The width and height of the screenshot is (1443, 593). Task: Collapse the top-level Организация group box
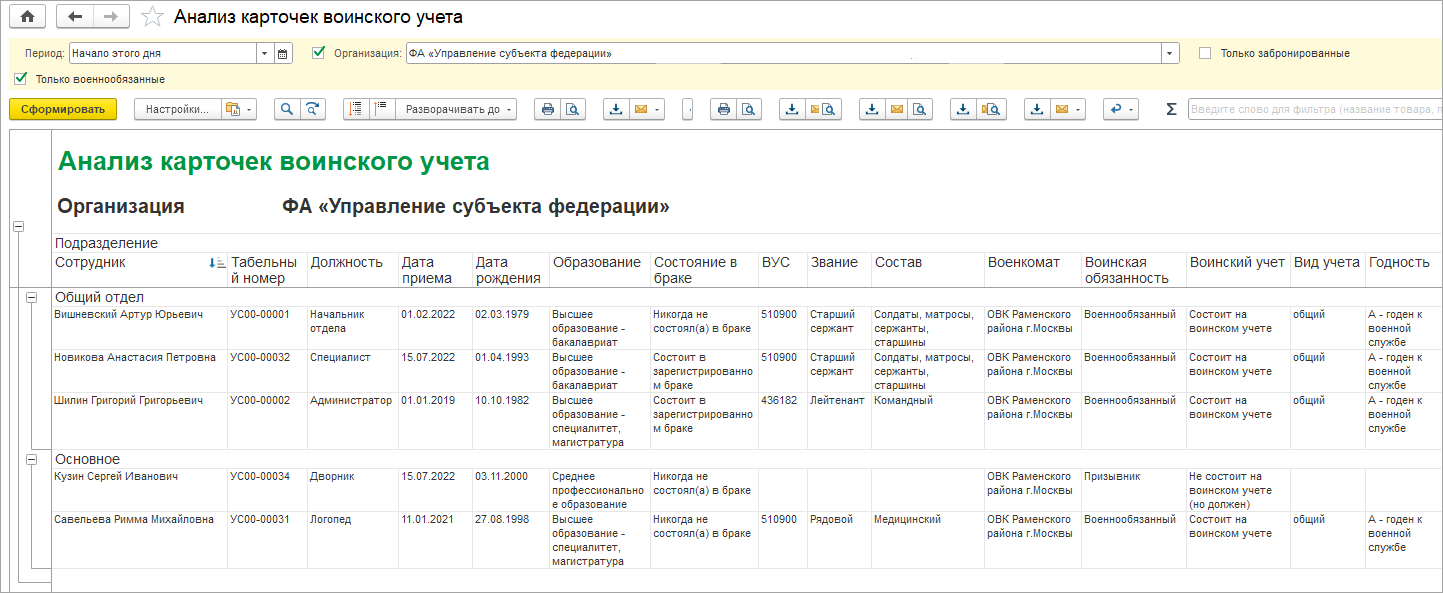[x=18, y=227]
